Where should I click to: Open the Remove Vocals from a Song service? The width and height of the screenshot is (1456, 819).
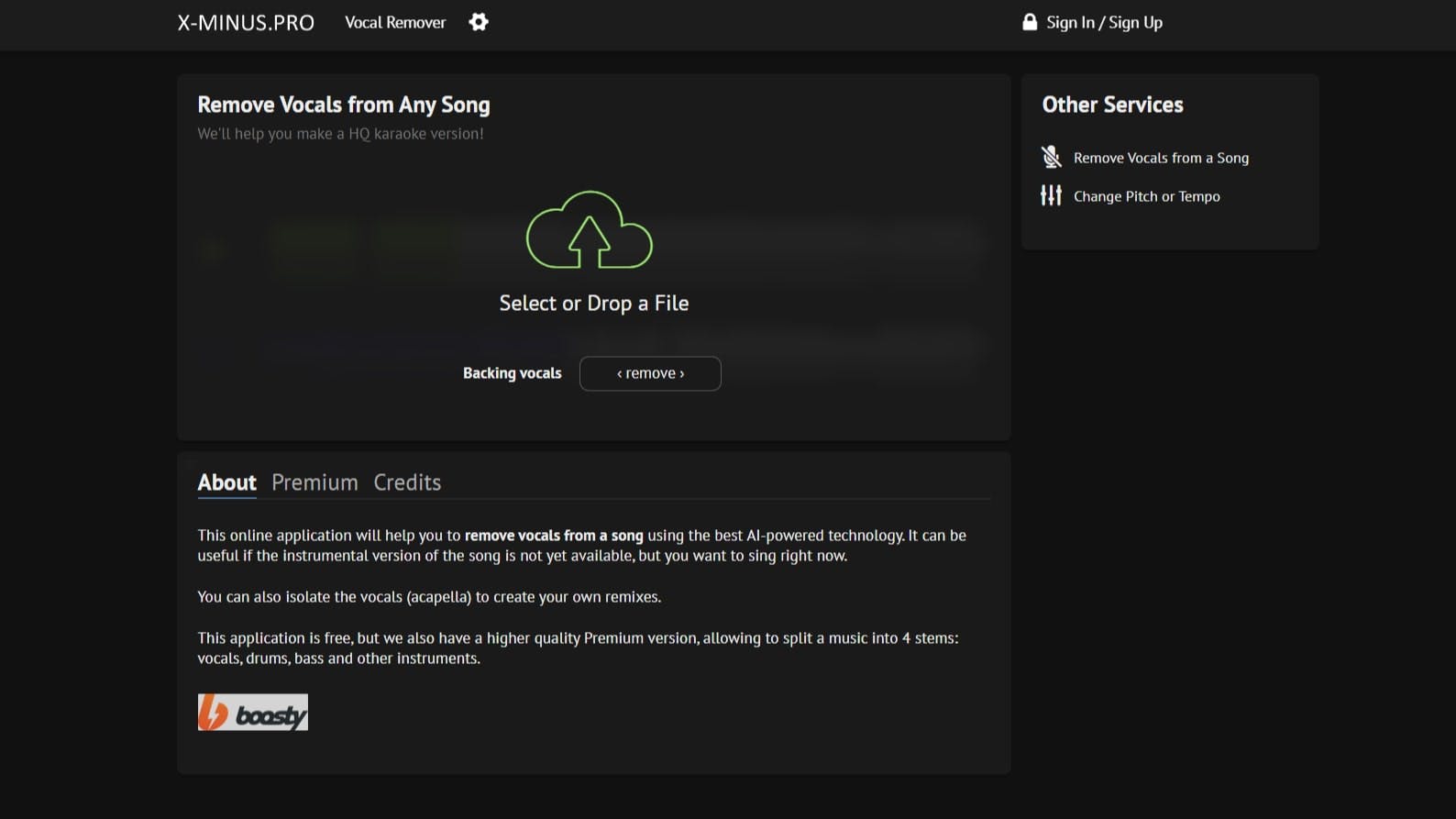pyautogui.click(x=1161, y=158)
